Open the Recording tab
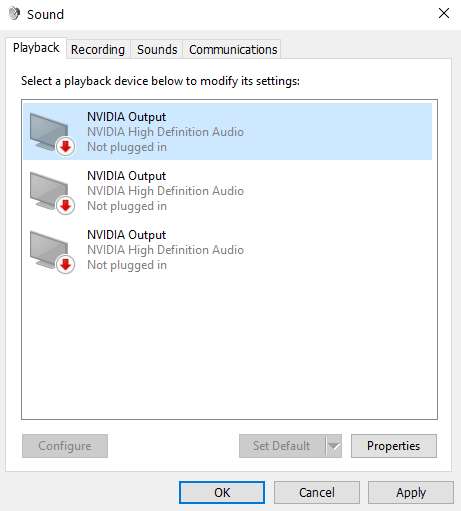Screen dimensions: 461x511 [x=98, y=50]
